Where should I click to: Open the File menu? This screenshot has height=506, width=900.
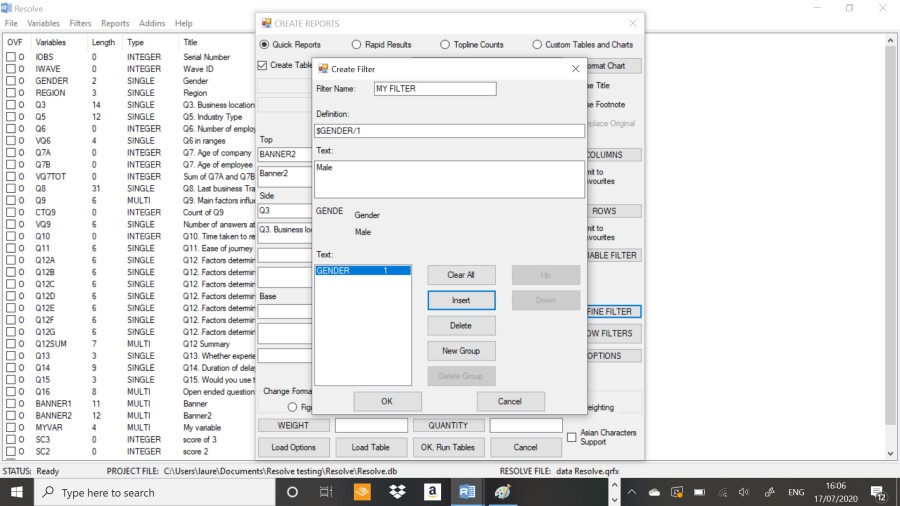pos(11,24)
